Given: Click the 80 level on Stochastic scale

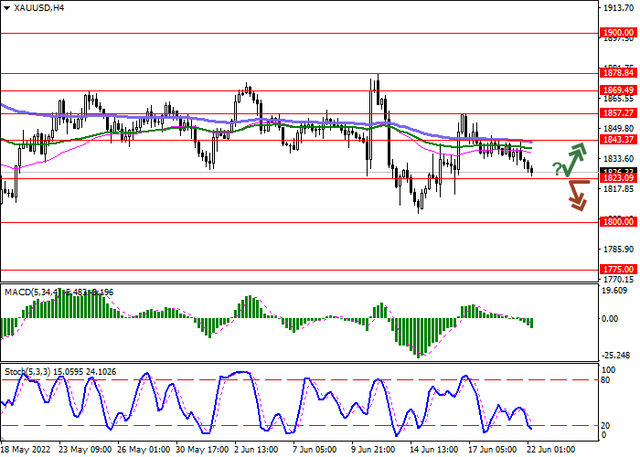Looking at the screenshot, I should coord(606,380).
